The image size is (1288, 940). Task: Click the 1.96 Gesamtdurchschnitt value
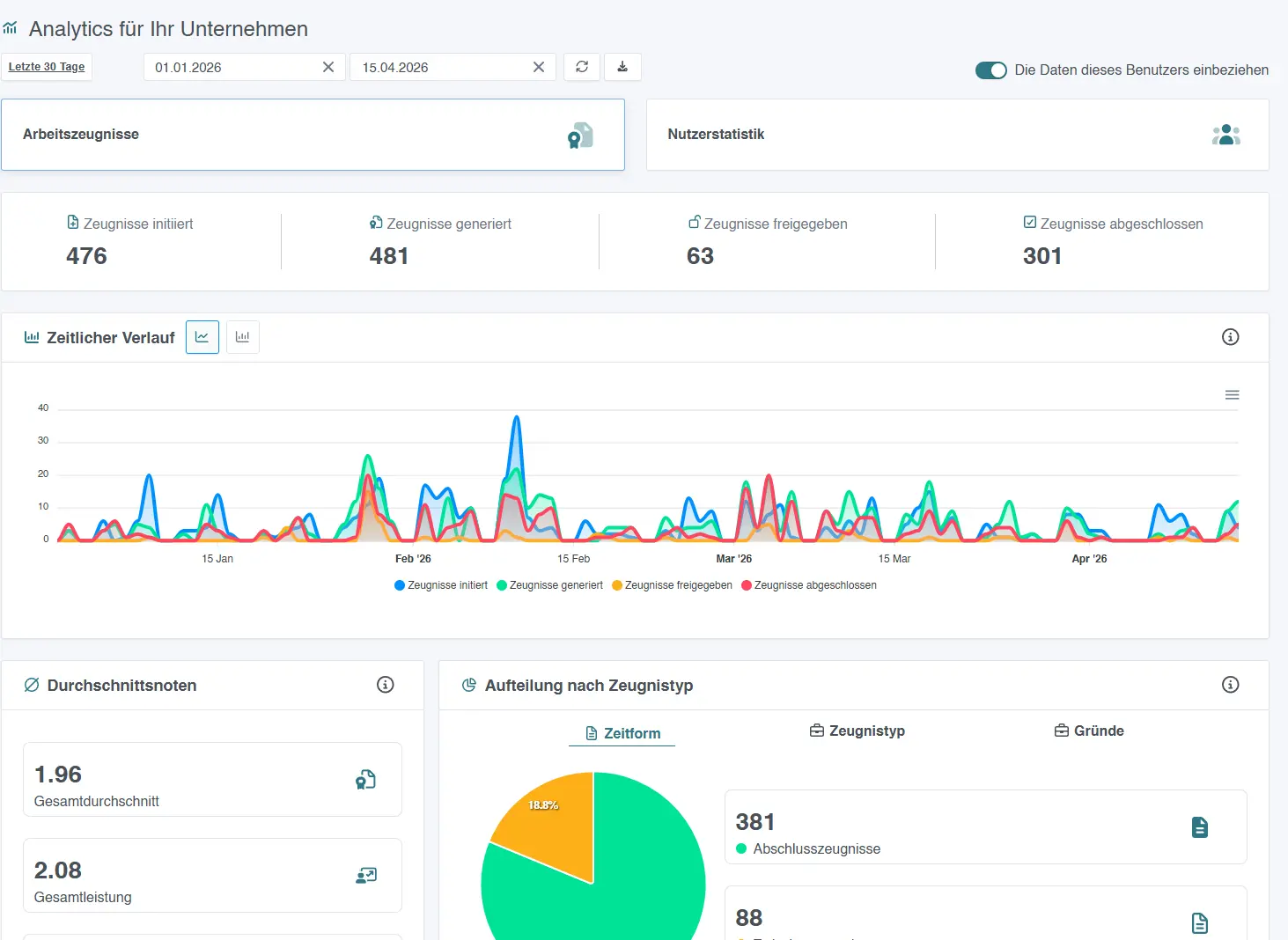point(58,775)
